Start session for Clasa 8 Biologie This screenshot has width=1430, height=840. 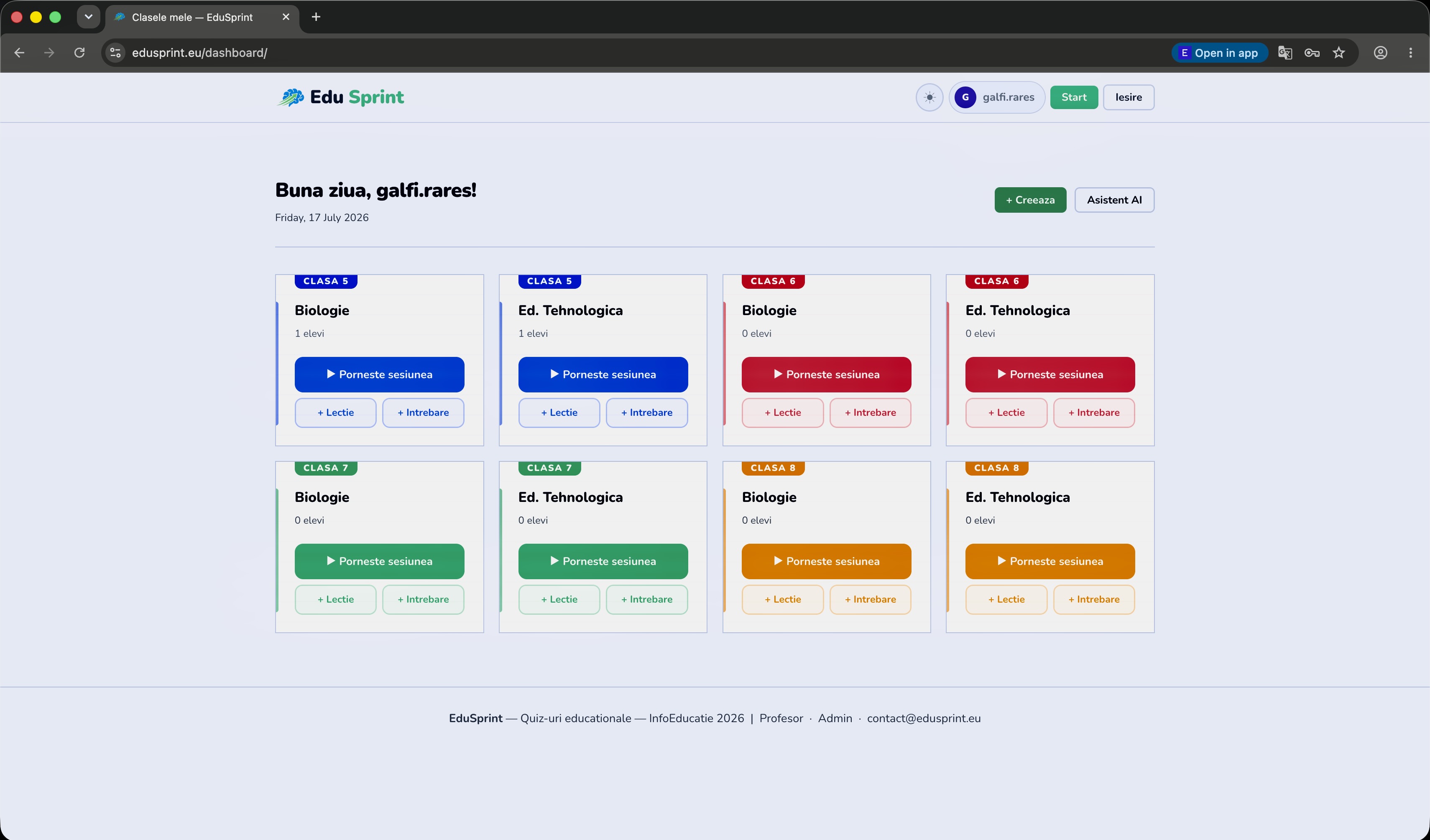pyautogui.click(x=826, y=561)
